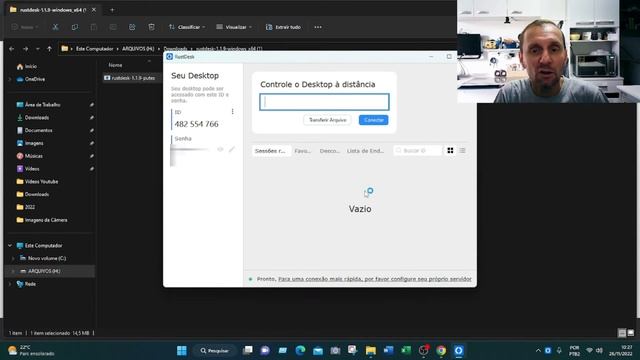Choose Extrair tudo in the toolbar

[283, 27]
